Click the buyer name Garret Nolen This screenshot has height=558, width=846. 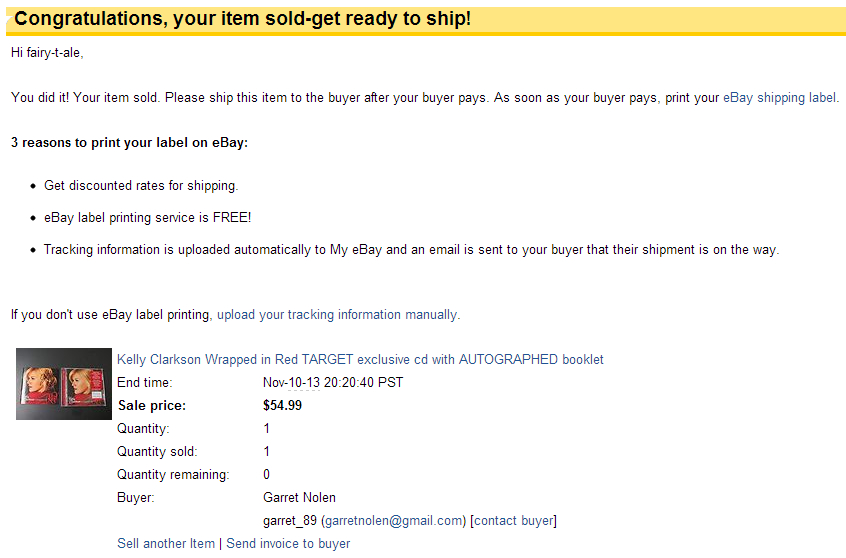coord(299,498)
